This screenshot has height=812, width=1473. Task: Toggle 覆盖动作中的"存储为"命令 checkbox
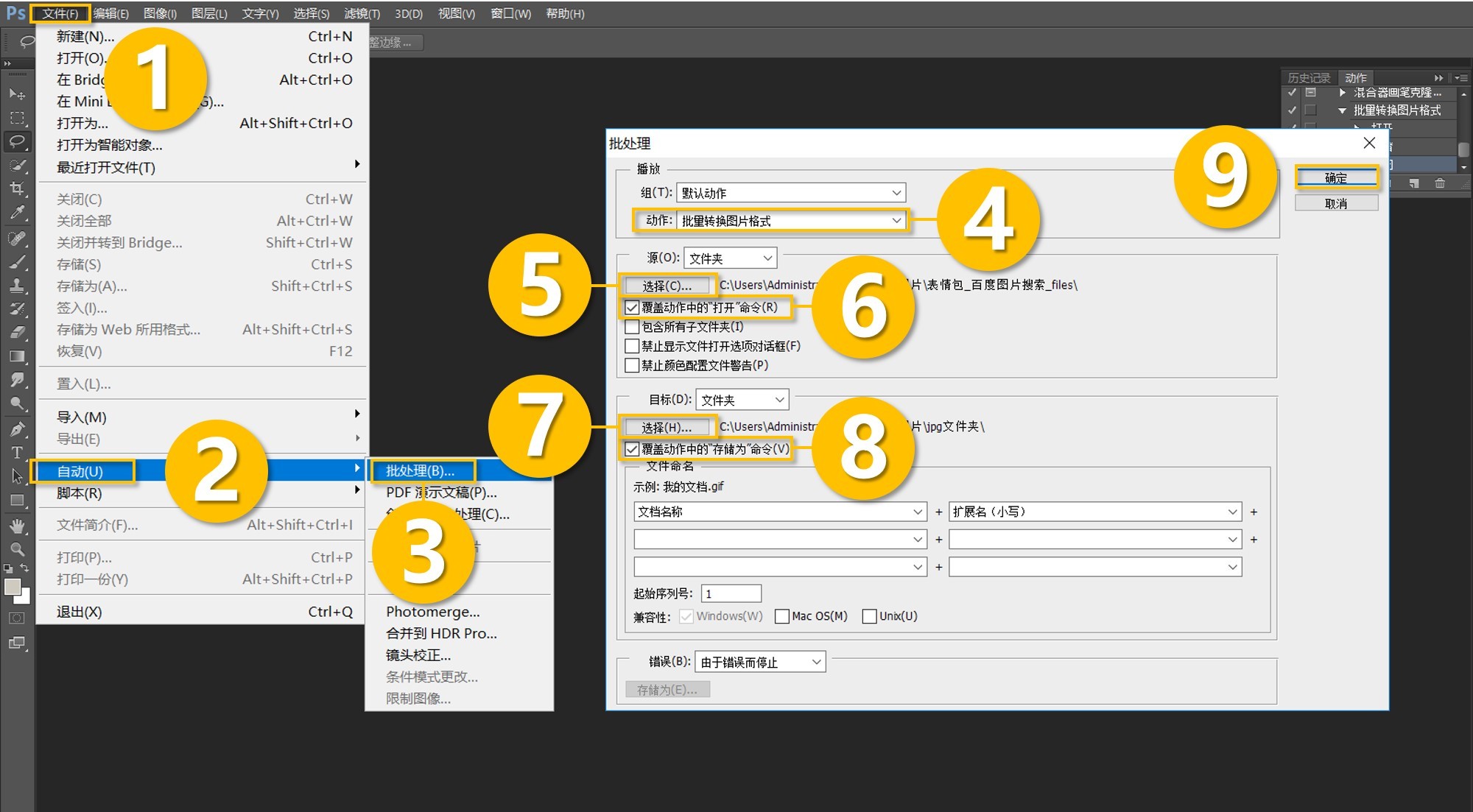tap(632, 449)
